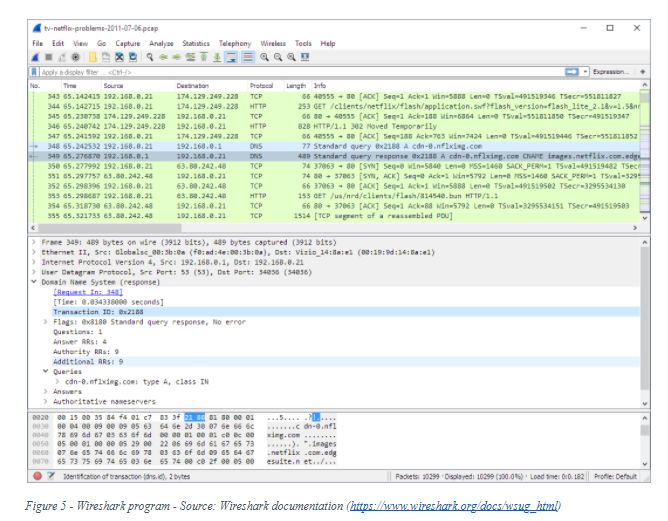Open display filter bookmark icon
Viewport: 668px width, 521px height.
pos(34,72)
